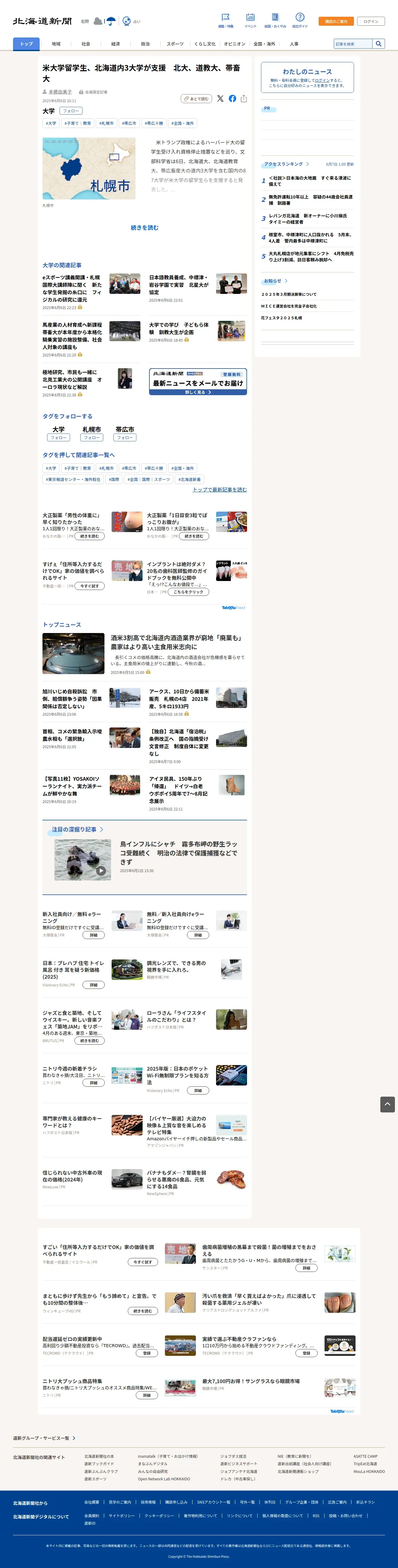The height and width of the screenshot is (1568, 398).
Task: Open notice ＭＩＣＥ運営会社を完全子会社化
Action: (x=289, y=306)
